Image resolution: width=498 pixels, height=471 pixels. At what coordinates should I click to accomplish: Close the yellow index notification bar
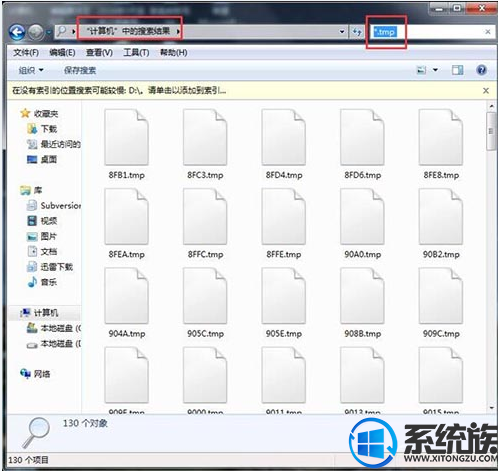point(486,90)
